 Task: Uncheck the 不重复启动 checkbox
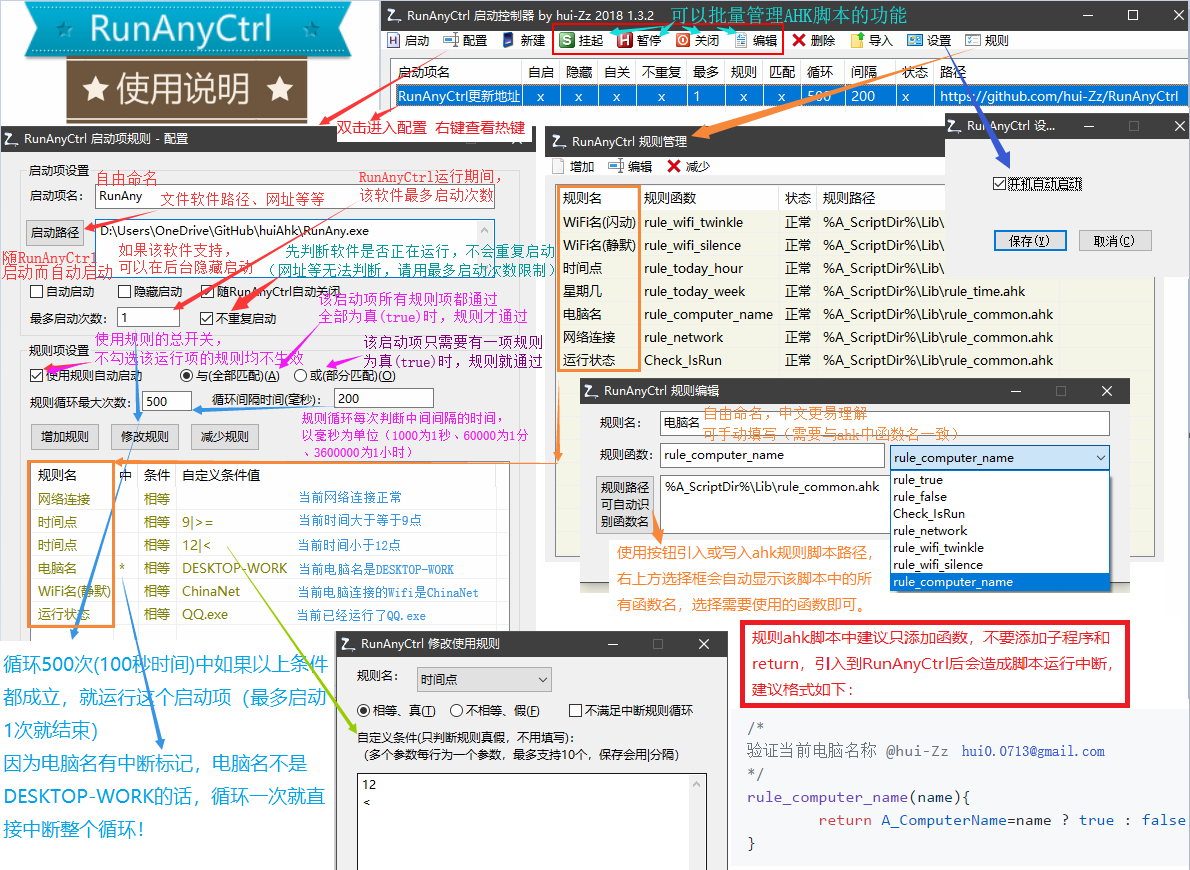click(206, 318)
